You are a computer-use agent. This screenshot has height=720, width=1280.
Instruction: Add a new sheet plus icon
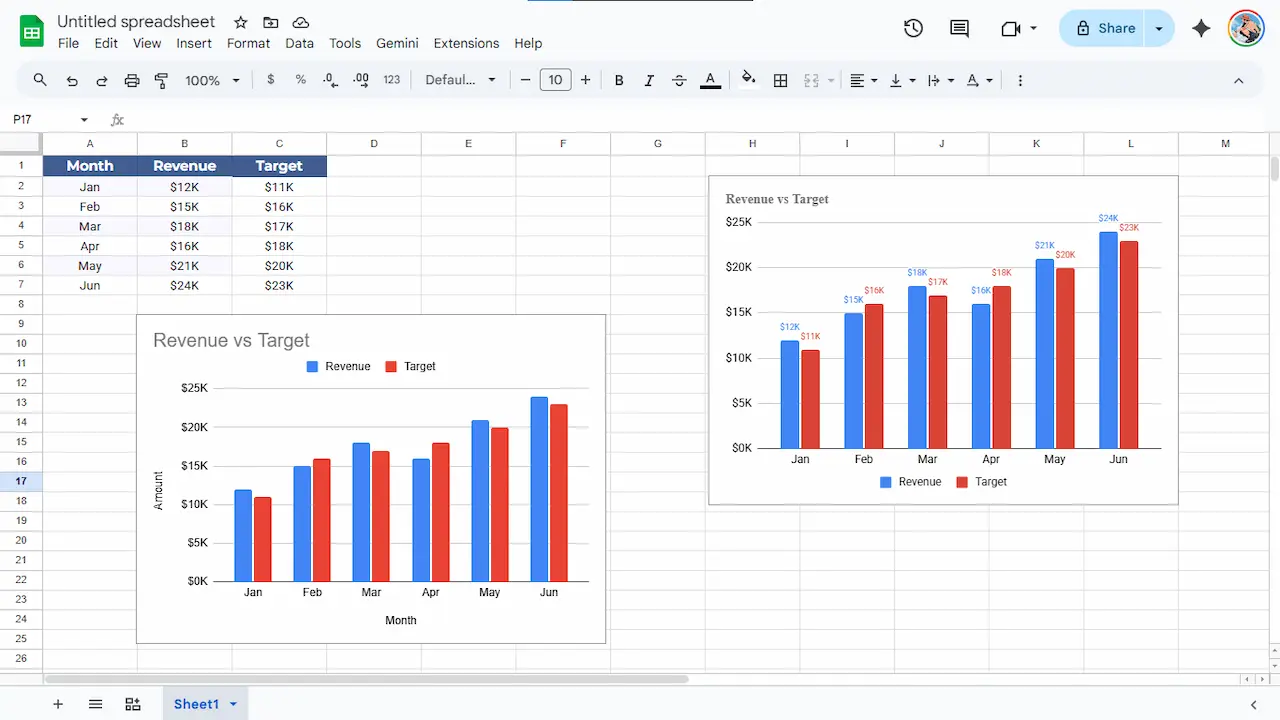(58, 704)
